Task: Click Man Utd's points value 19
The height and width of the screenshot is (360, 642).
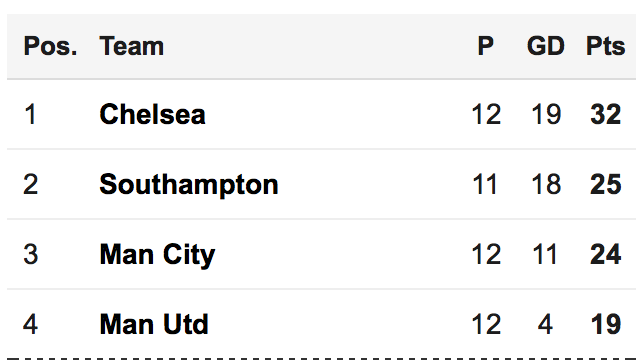Action: pyautogui.click(x=606, y=324)
